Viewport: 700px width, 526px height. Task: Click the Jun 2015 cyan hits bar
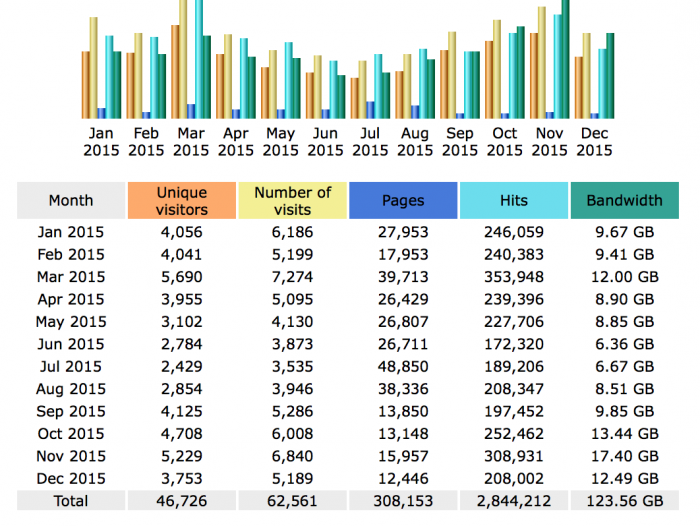333,90
